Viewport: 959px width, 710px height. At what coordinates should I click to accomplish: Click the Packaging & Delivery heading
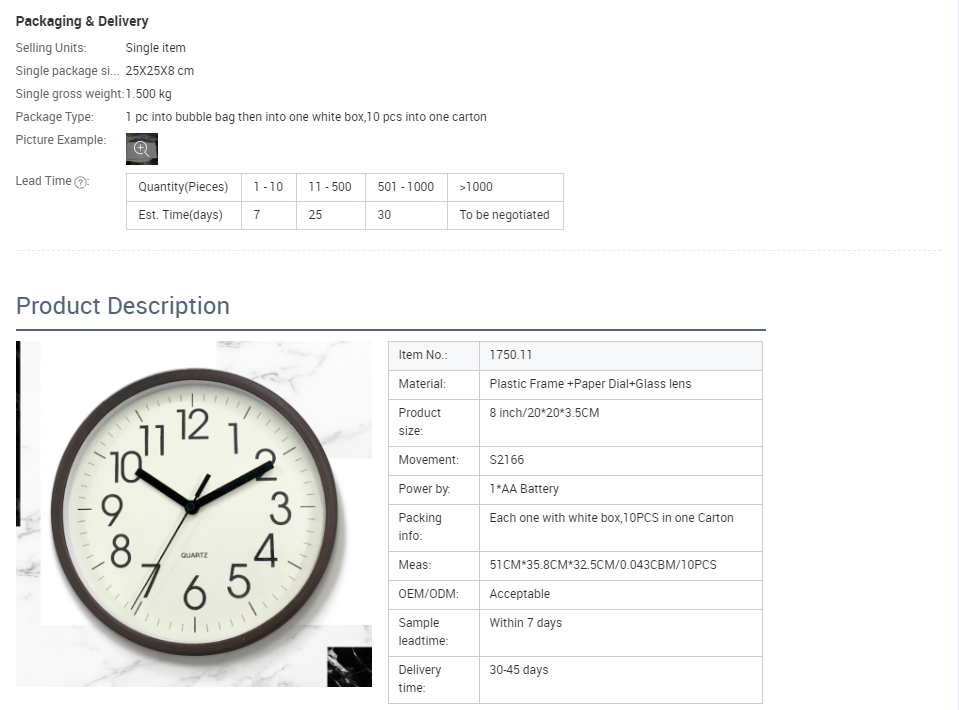tap(82, 21)
